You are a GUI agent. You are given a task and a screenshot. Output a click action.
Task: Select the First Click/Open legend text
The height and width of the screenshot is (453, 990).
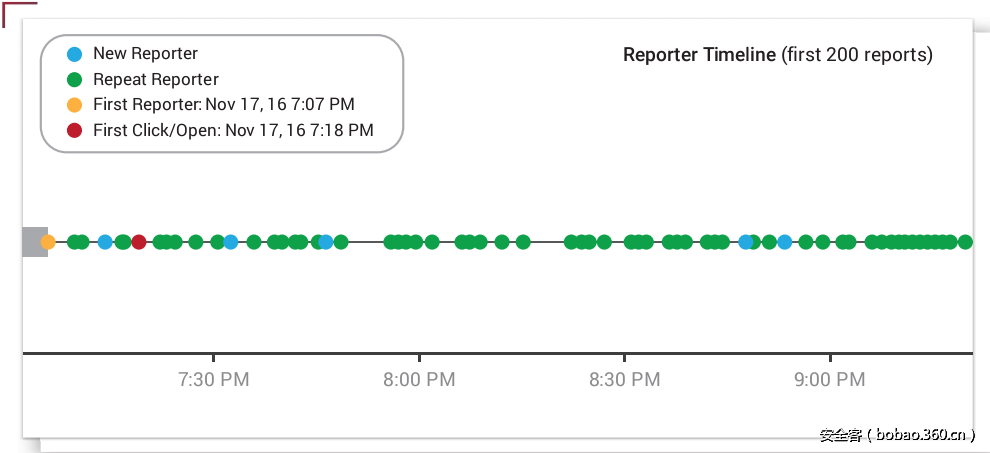click(233, 130)
